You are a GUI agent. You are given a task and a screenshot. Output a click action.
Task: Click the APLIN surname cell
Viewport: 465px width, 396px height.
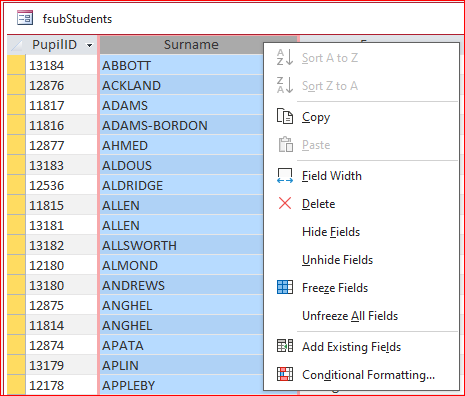[x=182, y=365]
